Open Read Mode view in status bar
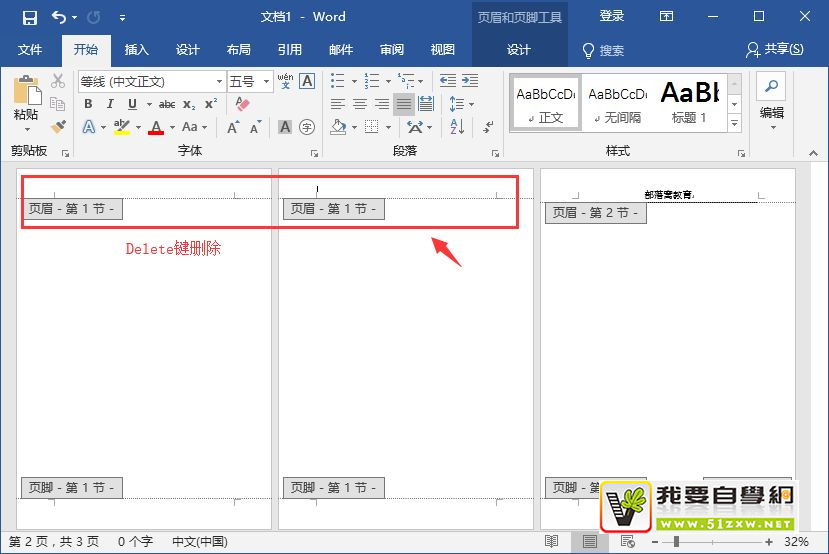 coord(551,541)
